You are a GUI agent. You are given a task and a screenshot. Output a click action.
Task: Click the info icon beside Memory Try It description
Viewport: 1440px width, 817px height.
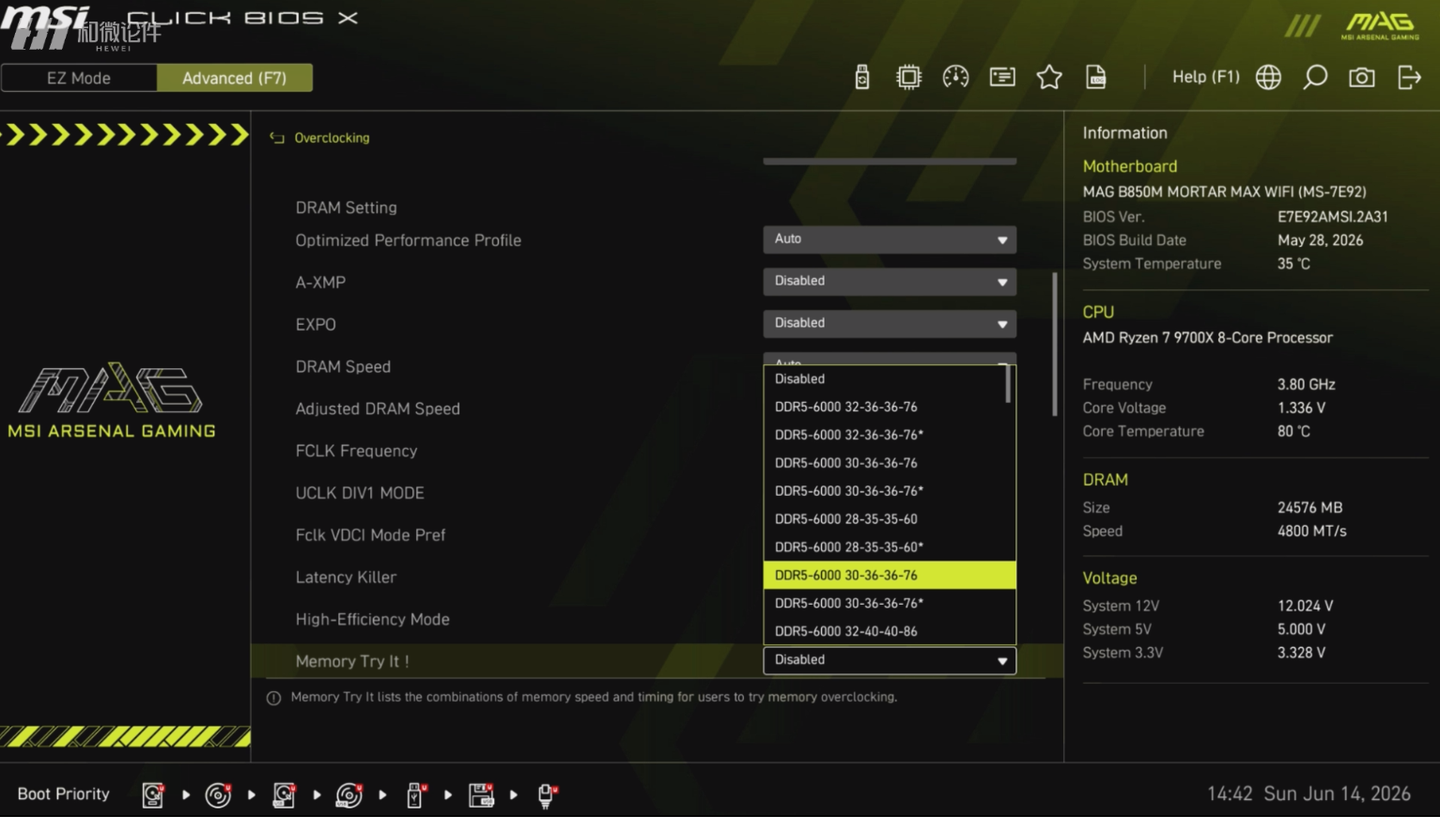[274, 698]
